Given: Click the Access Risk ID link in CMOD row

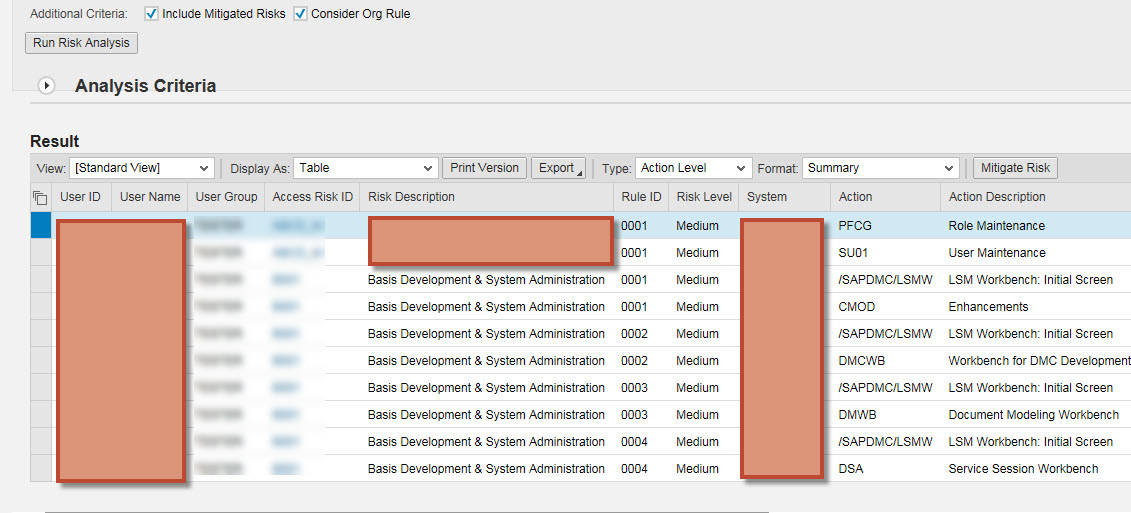Looking at the screenshot, I should tap(286, 307).
